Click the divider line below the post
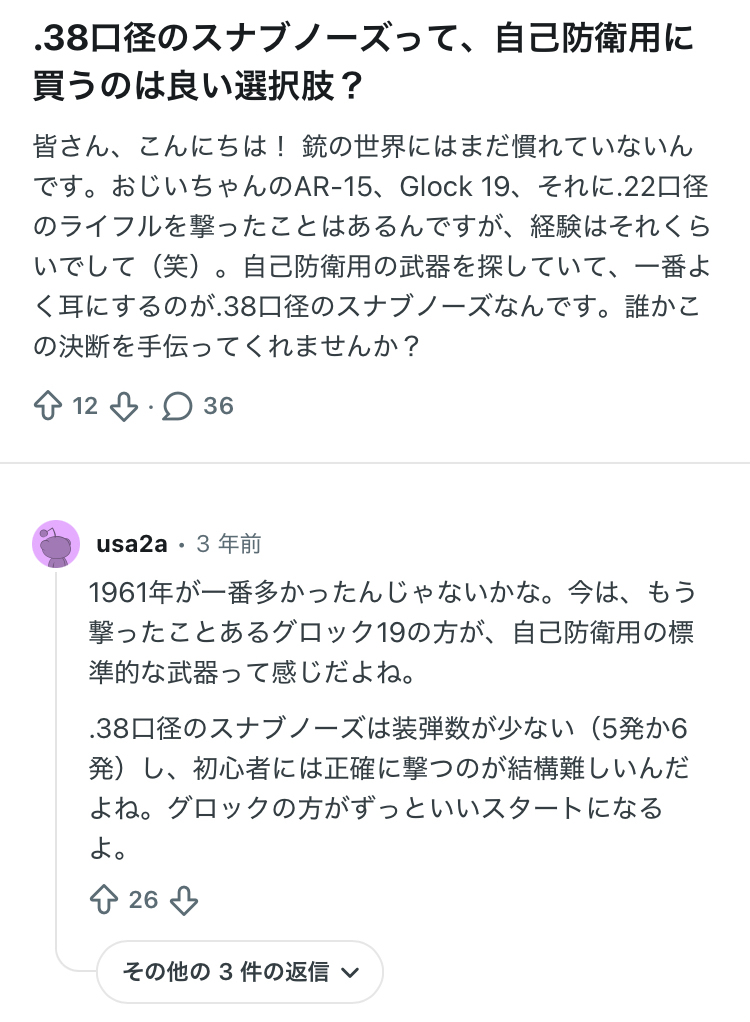Screen dimensions: 750x1022 pyautogui.click(x=375, y=463)
